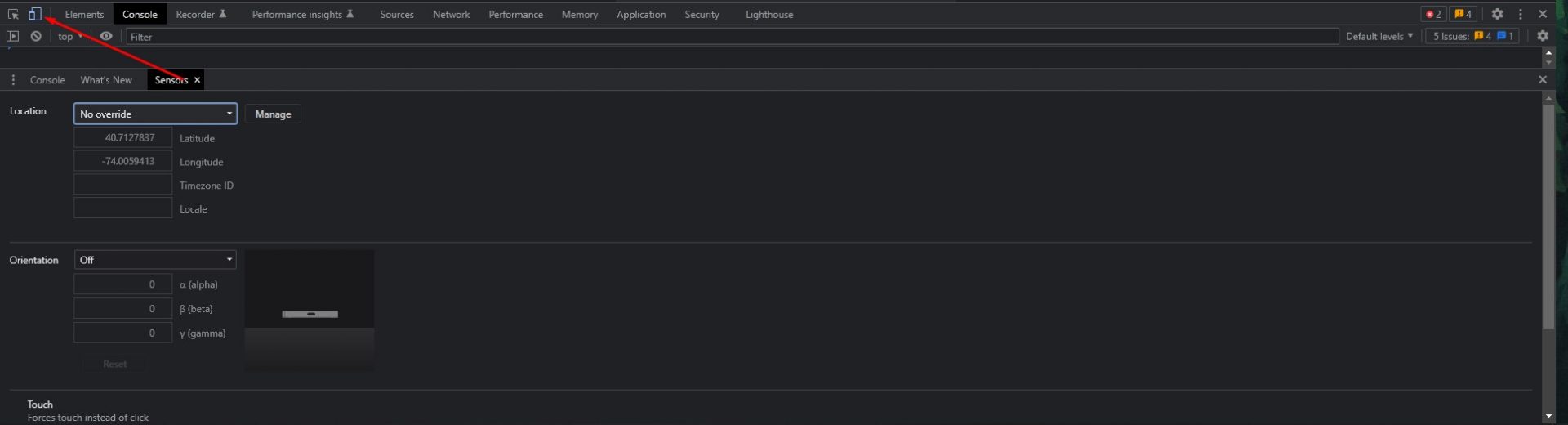Click the Manage locations button

pyautogui.click(x=273, y=114)
